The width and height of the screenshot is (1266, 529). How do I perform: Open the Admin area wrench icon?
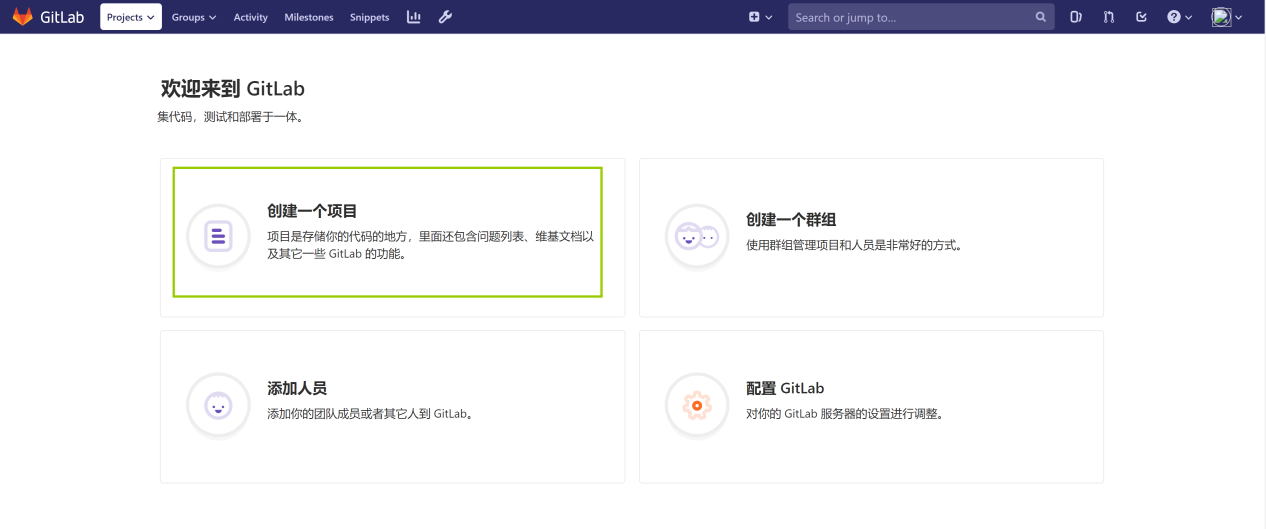pos(446,17)
